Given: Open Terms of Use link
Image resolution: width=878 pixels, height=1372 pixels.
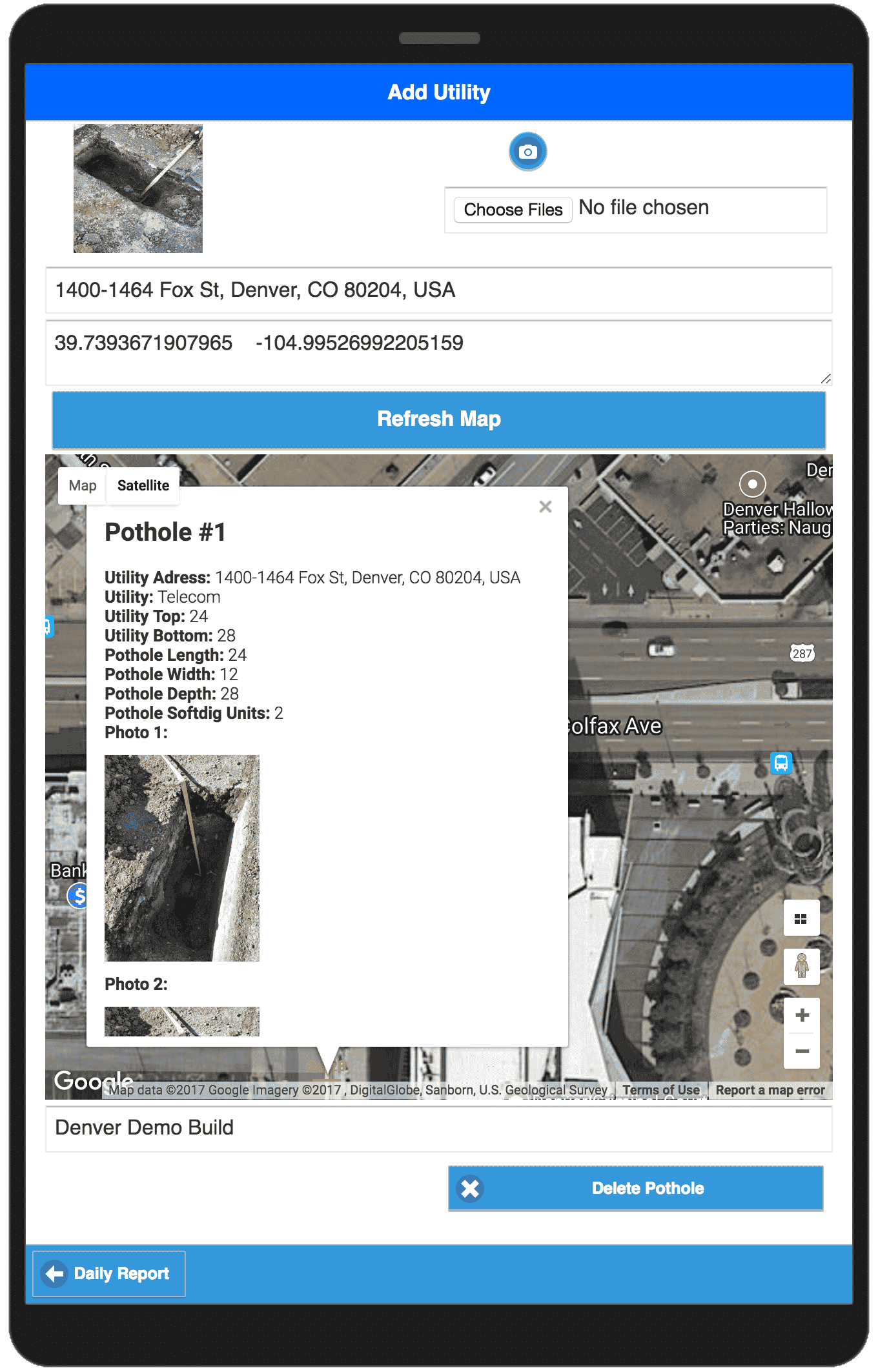Looking at the screenshot, I should pos(661,1090).
